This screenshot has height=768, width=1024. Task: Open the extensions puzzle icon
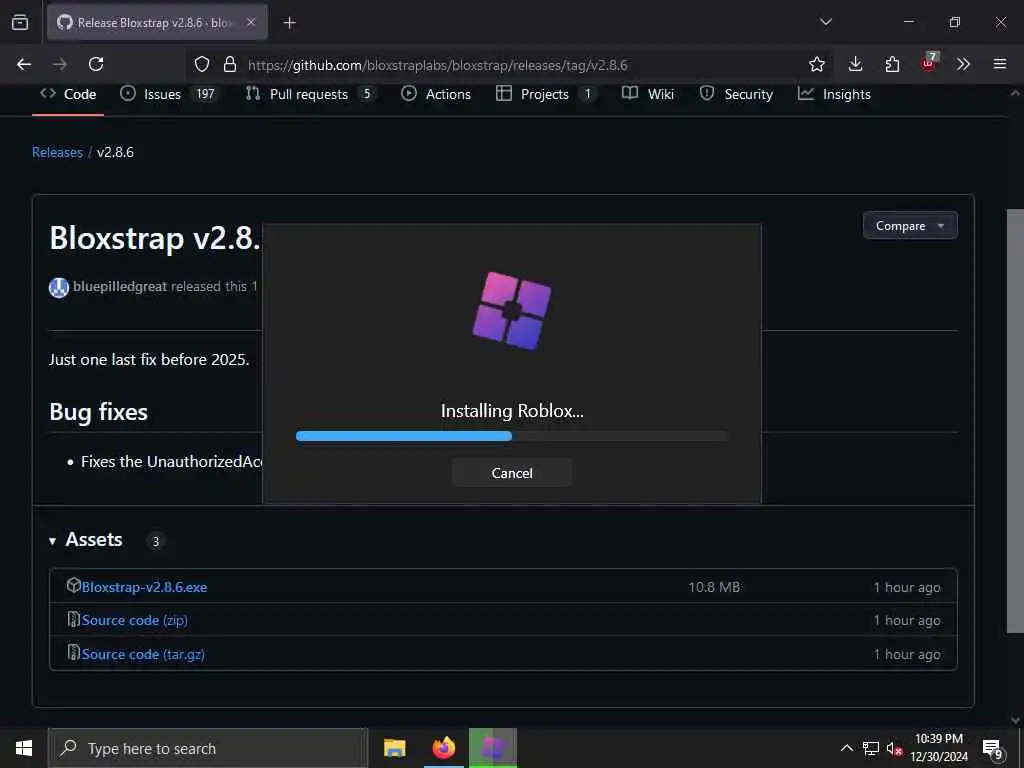(x=892, y=64)
